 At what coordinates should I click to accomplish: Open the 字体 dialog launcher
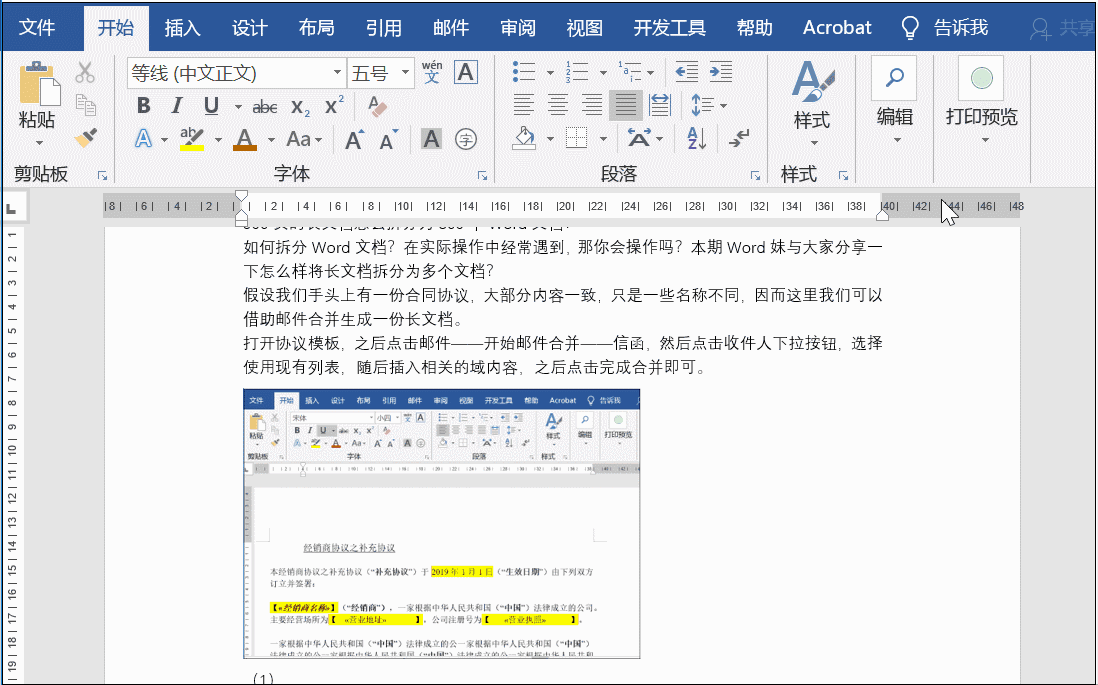482,176
